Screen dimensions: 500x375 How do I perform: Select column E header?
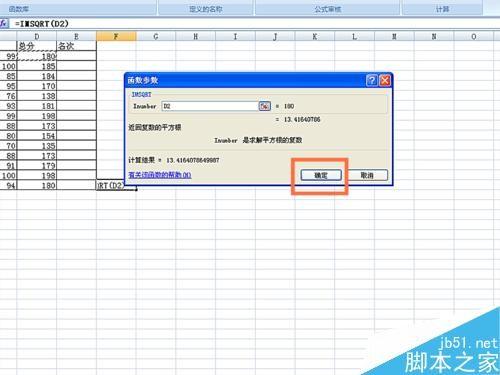click(x=76, y=36)
